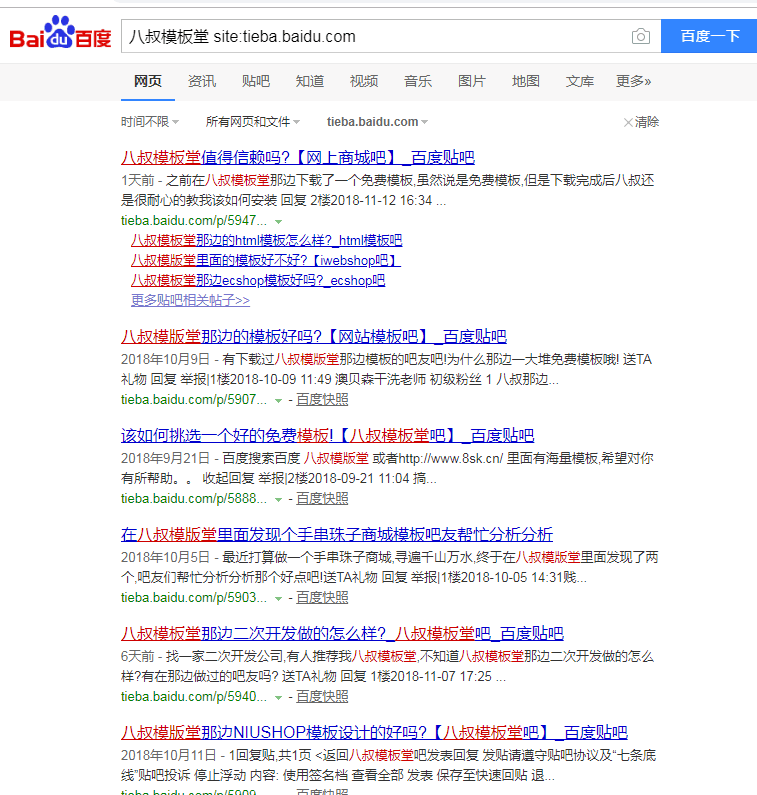757x795 pixels.
Task: Switch to the 文库 tab
Action: tap(580, 81)
